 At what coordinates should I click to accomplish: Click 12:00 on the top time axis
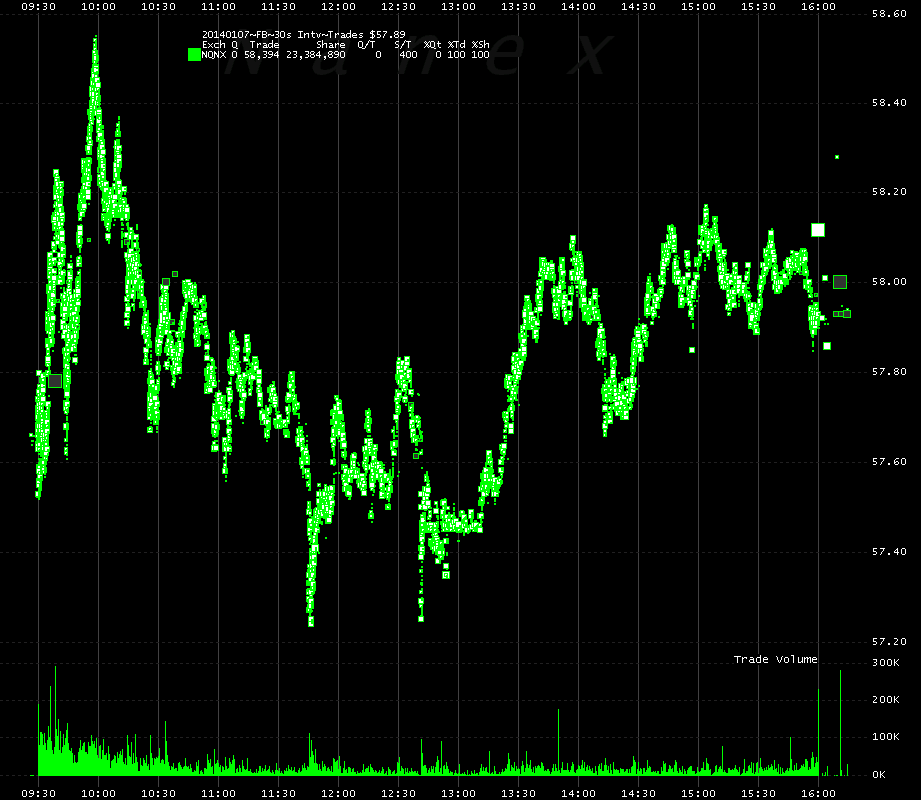coord(338,6)
